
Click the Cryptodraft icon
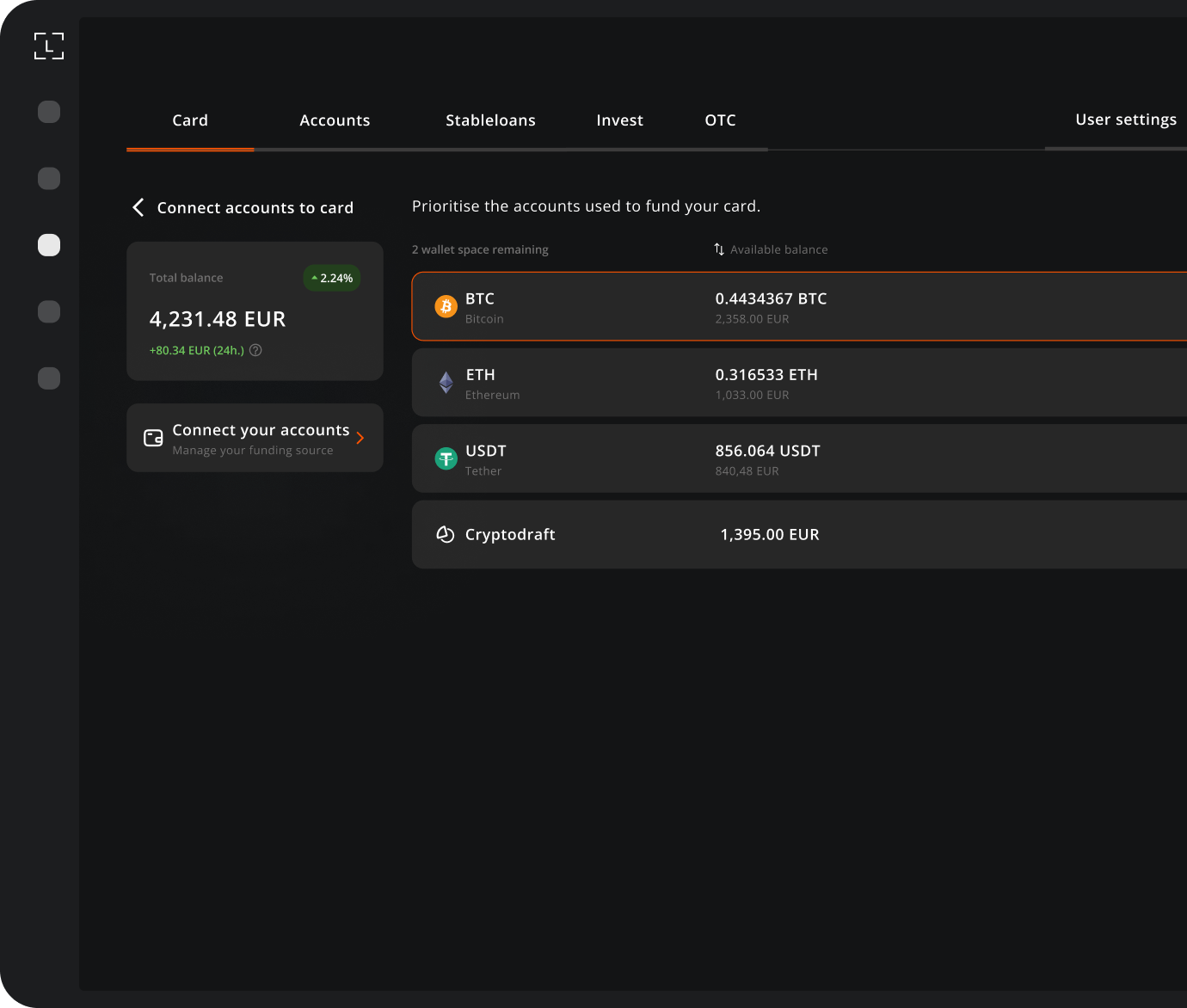click(445, 534)
